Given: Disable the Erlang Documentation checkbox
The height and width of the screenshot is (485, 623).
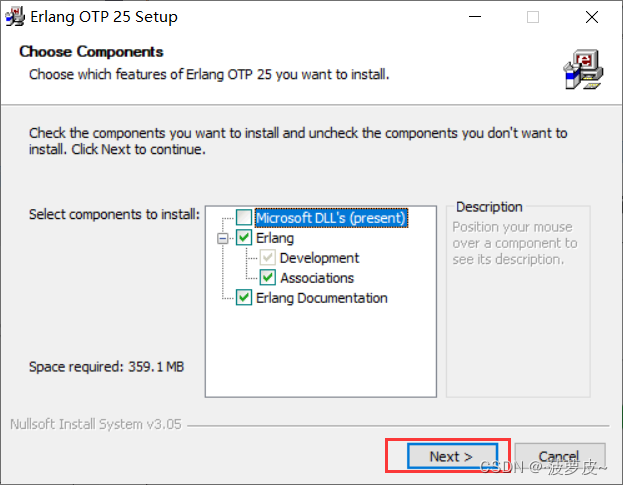Looking at the screenshot, I should coord(245,298).
